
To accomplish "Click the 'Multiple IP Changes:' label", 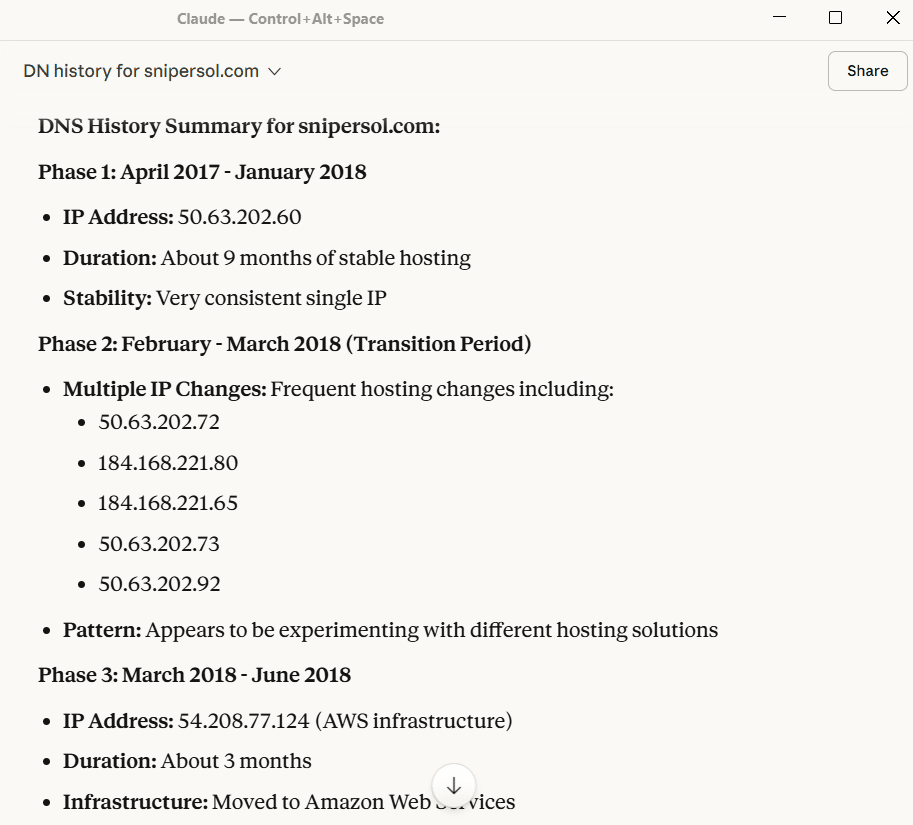I will click(x=165, y=389).
